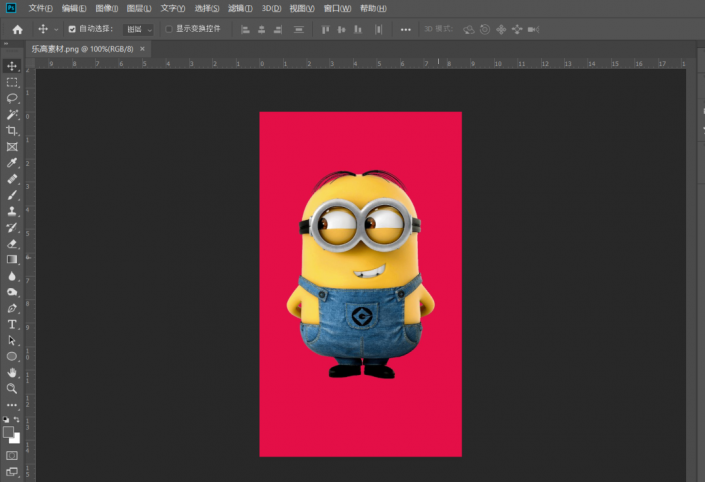Open the 滤镜(T) menu
Image resolution: width=705 pixels, height=482 pixels.
239,8
